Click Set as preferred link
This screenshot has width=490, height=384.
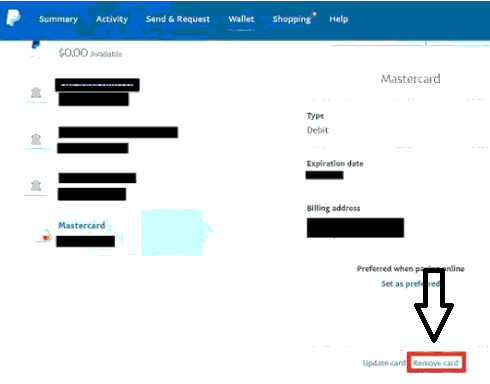(410, 284)
